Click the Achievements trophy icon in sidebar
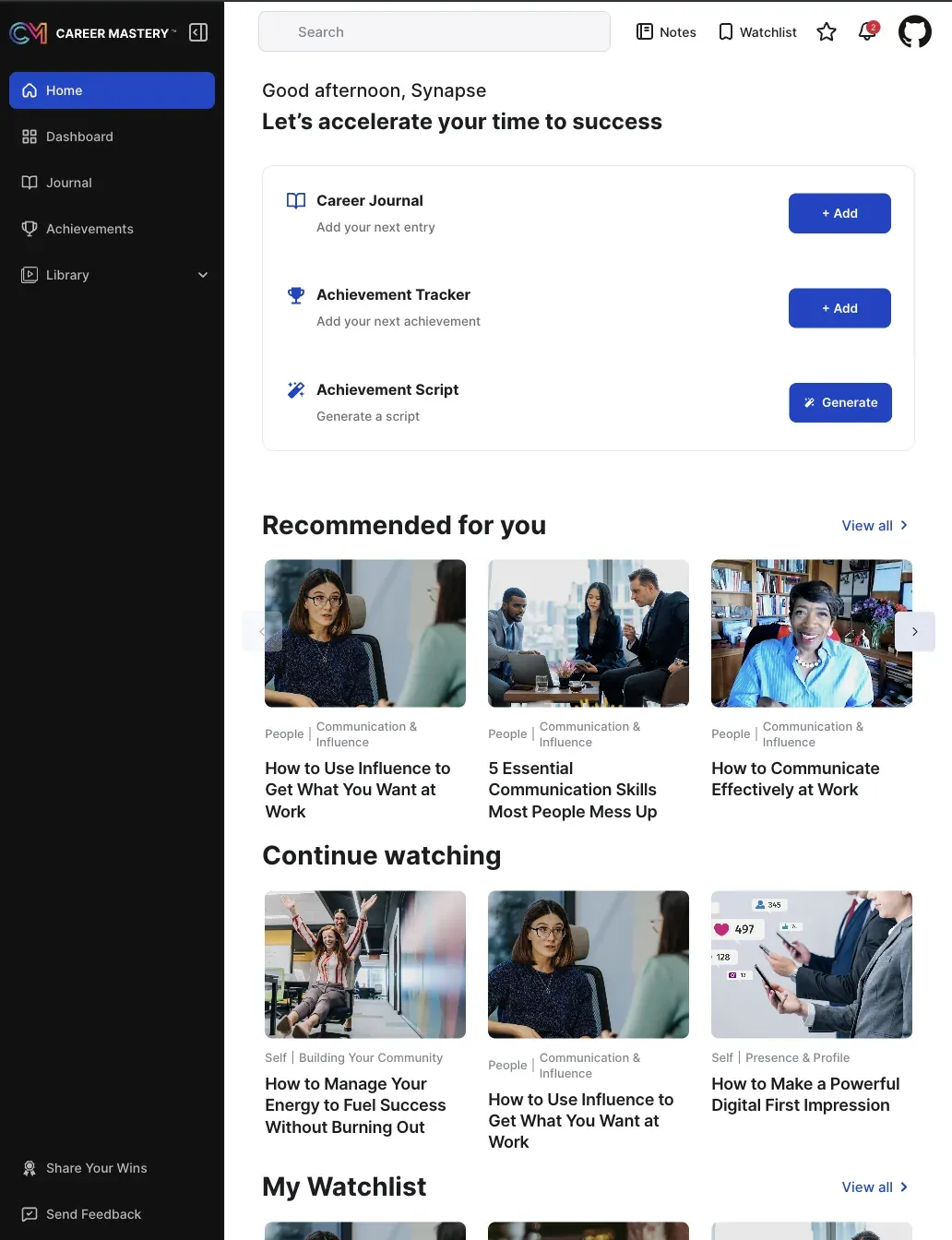952x1240 pixels. click(30, 229)
